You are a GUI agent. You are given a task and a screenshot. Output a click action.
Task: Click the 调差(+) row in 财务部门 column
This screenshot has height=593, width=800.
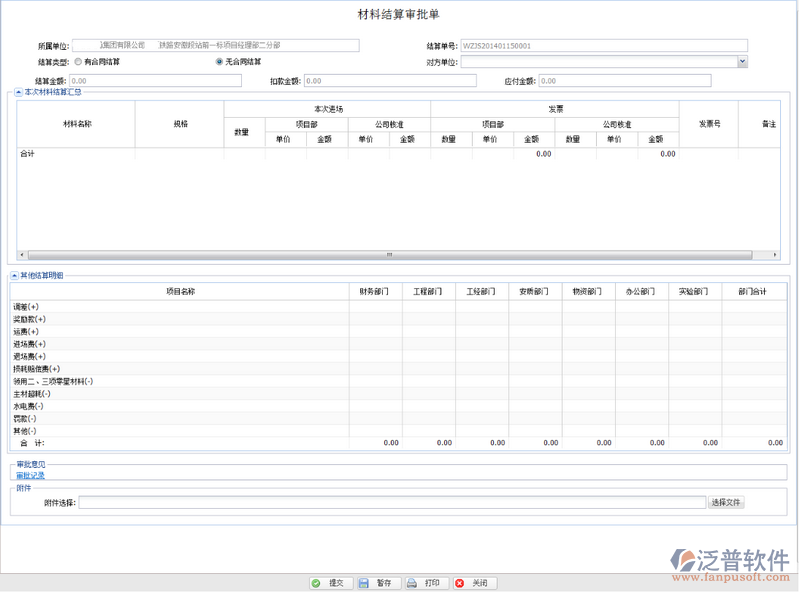click(x=375, y=307)
